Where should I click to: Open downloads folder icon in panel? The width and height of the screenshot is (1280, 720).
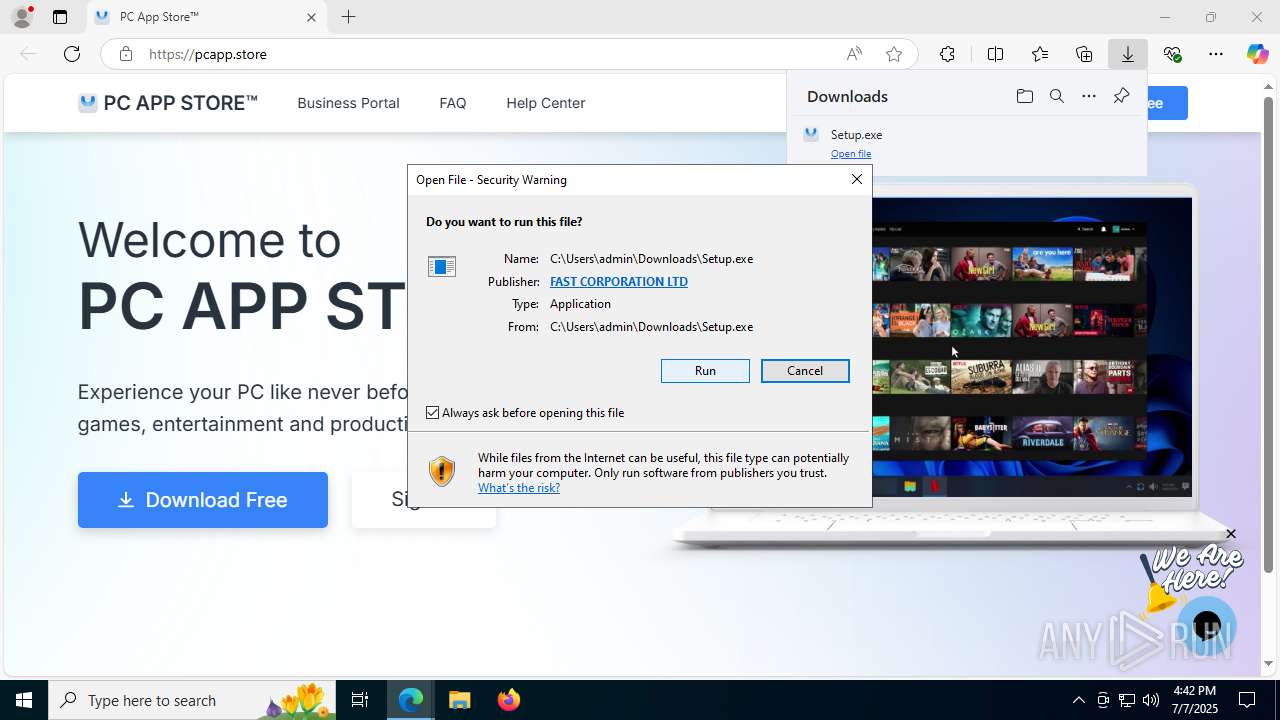[1024, 96]
